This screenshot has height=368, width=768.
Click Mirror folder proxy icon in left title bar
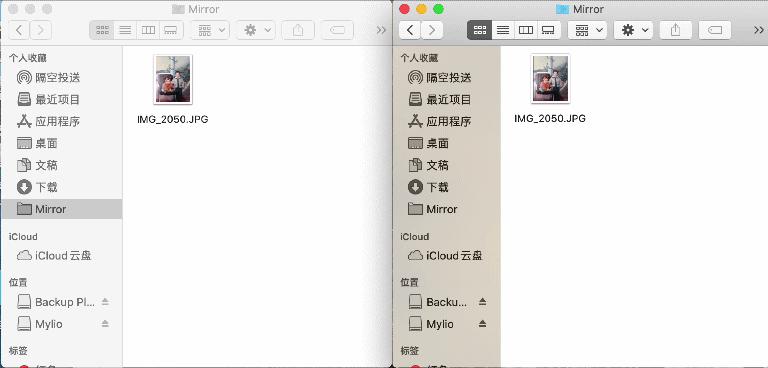click(179, 9)
